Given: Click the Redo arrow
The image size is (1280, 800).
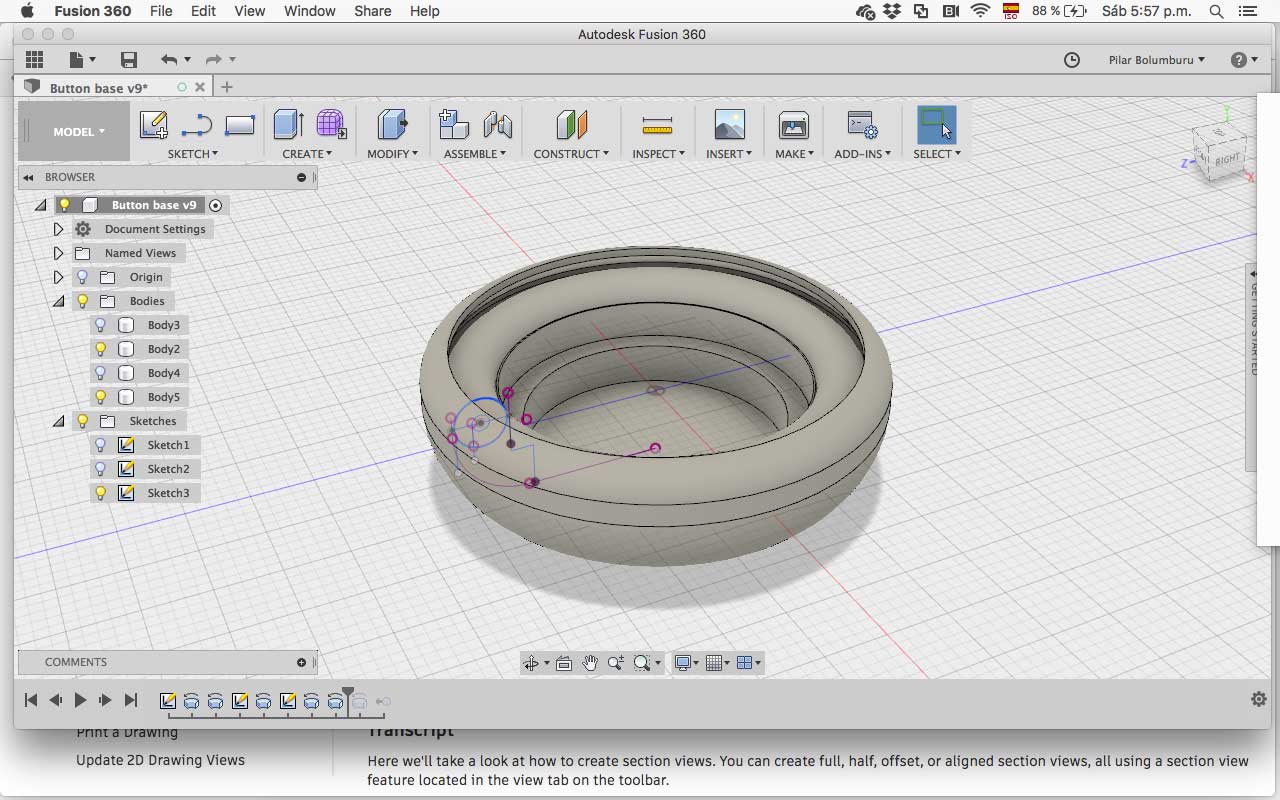Looking at the screenshot, I should tap(213, 60).
